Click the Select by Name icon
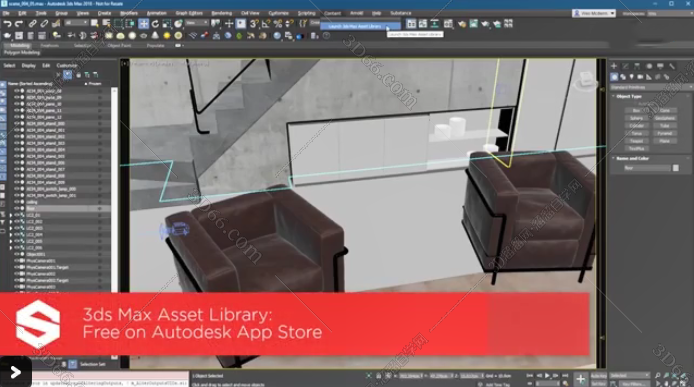This screenshot has height=387, width=694. 106,23
